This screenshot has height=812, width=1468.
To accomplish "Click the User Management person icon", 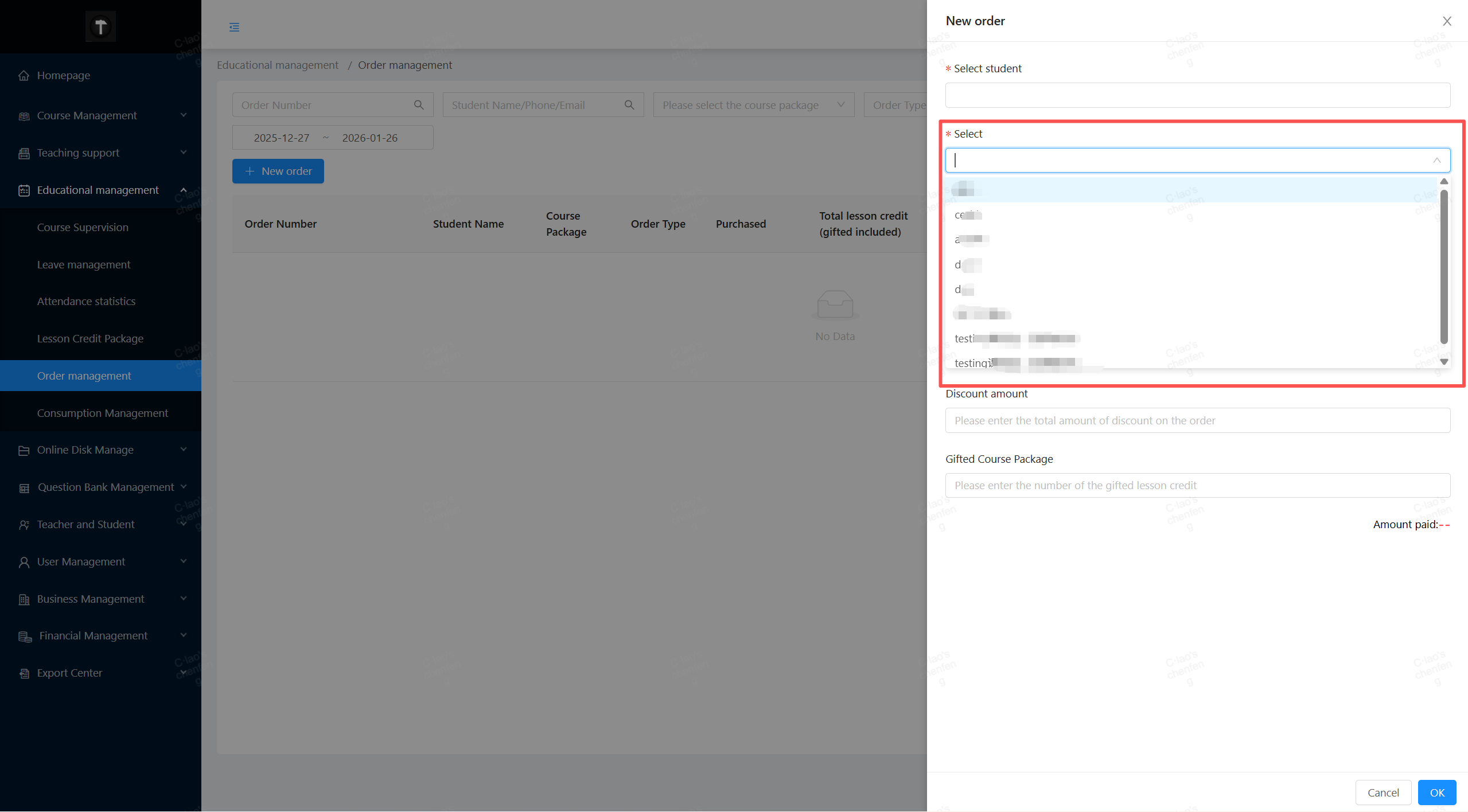I will click(x=24, y=562).
